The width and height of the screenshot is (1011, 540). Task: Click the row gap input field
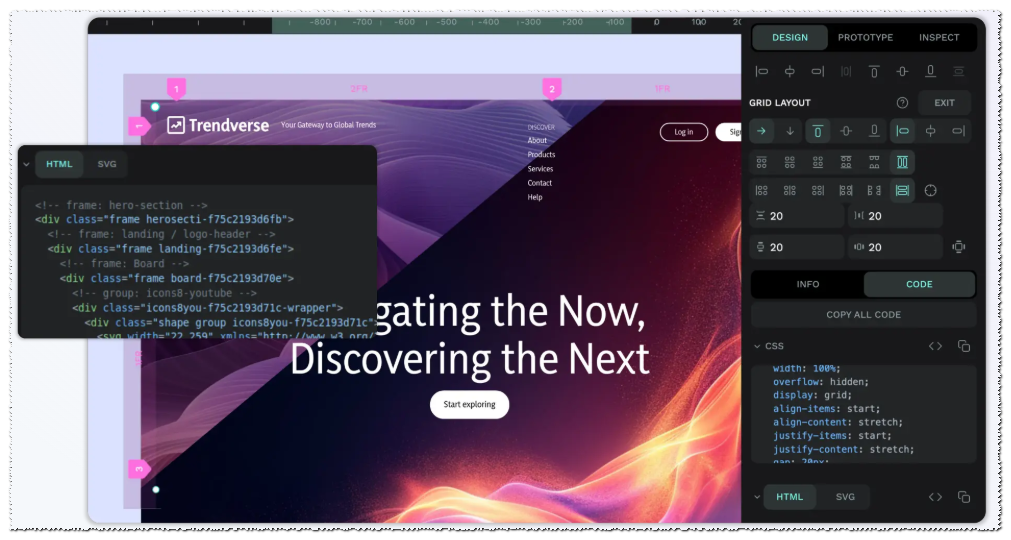coord(797,216)
